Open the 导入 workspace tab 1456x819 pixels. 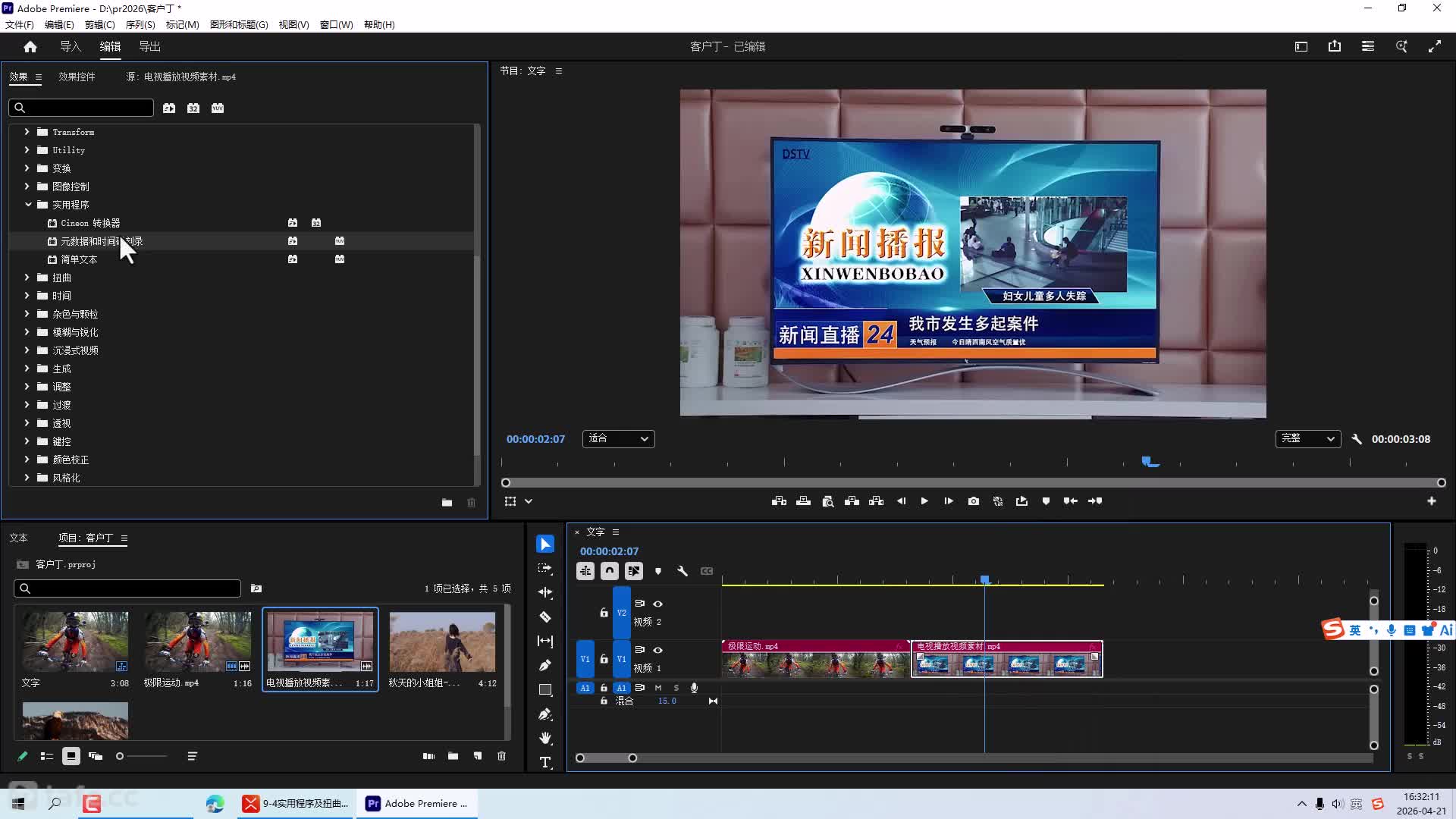click(71, 46)
